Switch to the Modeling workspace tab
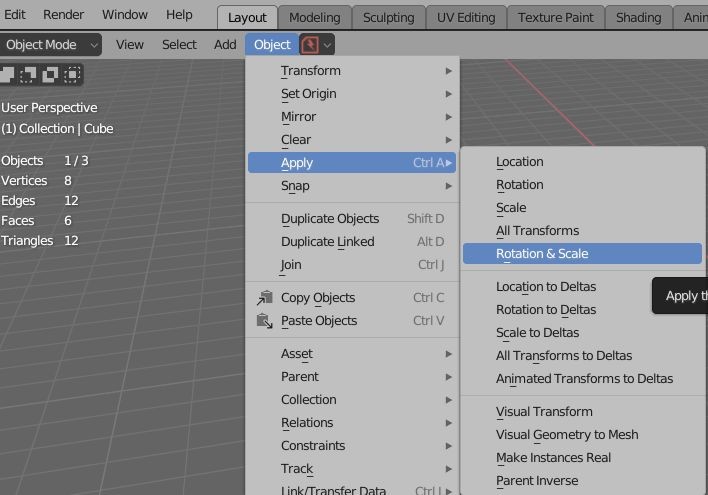The image size is (708, 495). click(x=315, y=18)
